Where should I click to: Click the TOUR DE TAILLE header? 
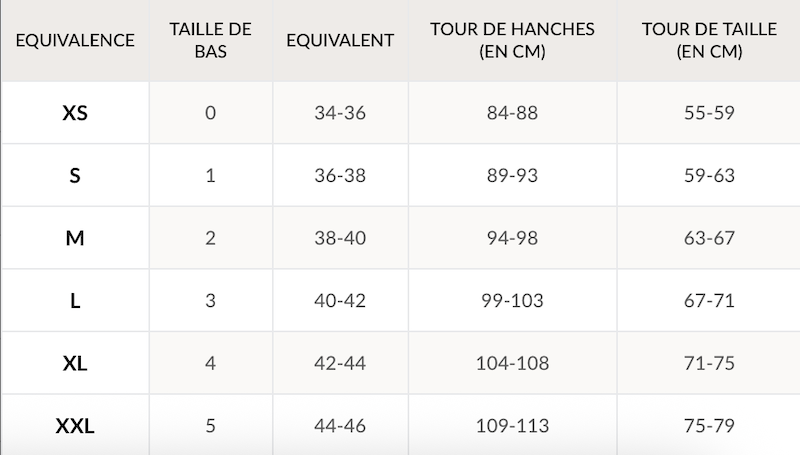pyautogui.click(x=708, y=41)
